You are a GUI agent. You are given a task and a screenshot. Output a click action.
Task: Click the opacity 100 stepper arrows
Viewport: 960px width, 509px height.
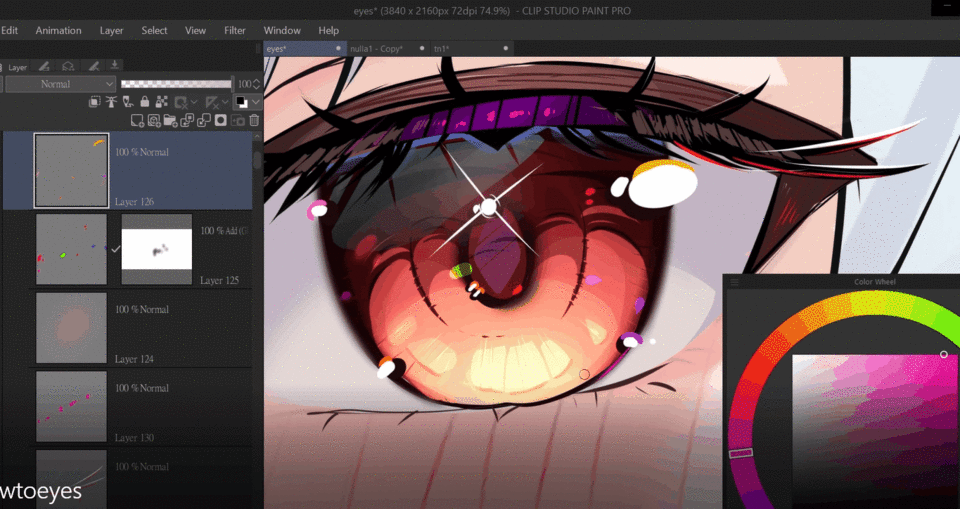coord(257,84)
